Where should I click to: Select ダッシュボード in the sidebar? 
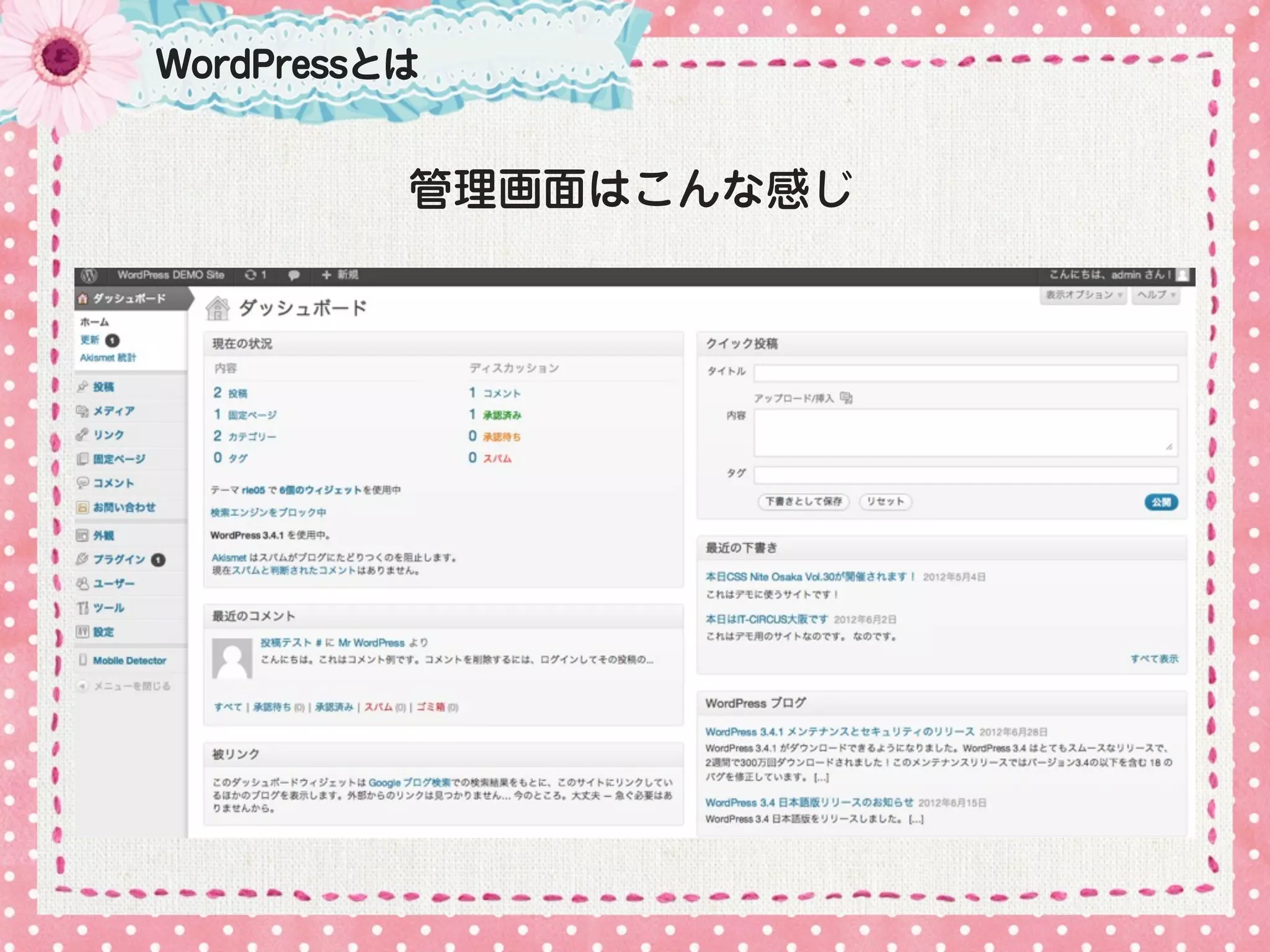point(131,299)
